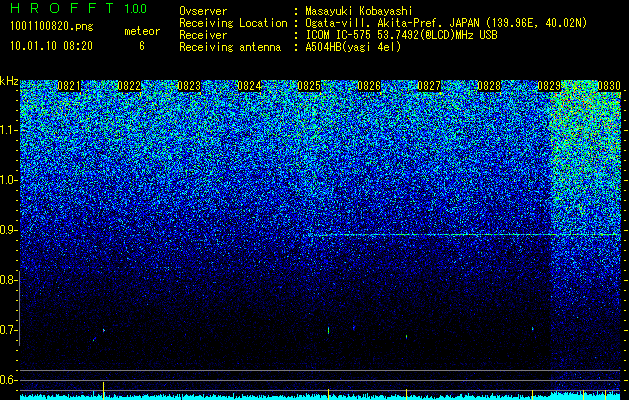Click the 0830 time marker
This screenshot has width=629, height=400.
pos(609,86)
